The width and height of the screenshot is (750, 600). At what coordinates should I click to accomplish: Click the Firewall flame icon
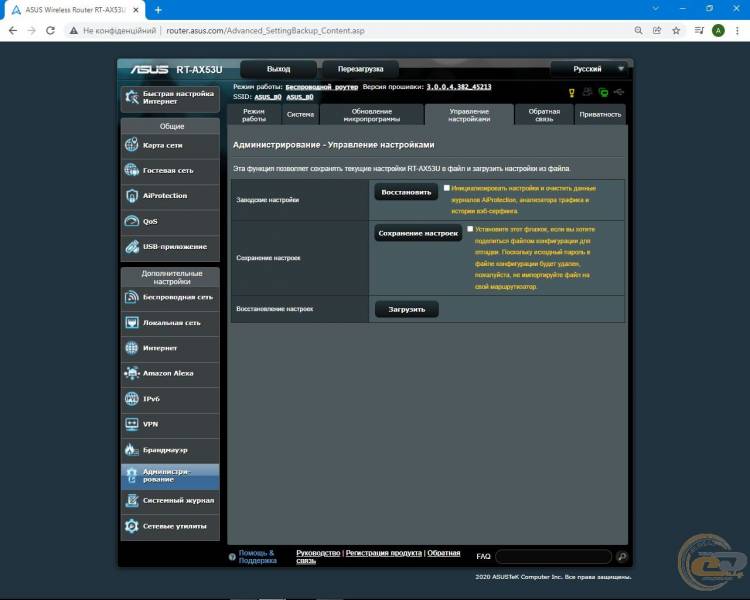(132, 449)
